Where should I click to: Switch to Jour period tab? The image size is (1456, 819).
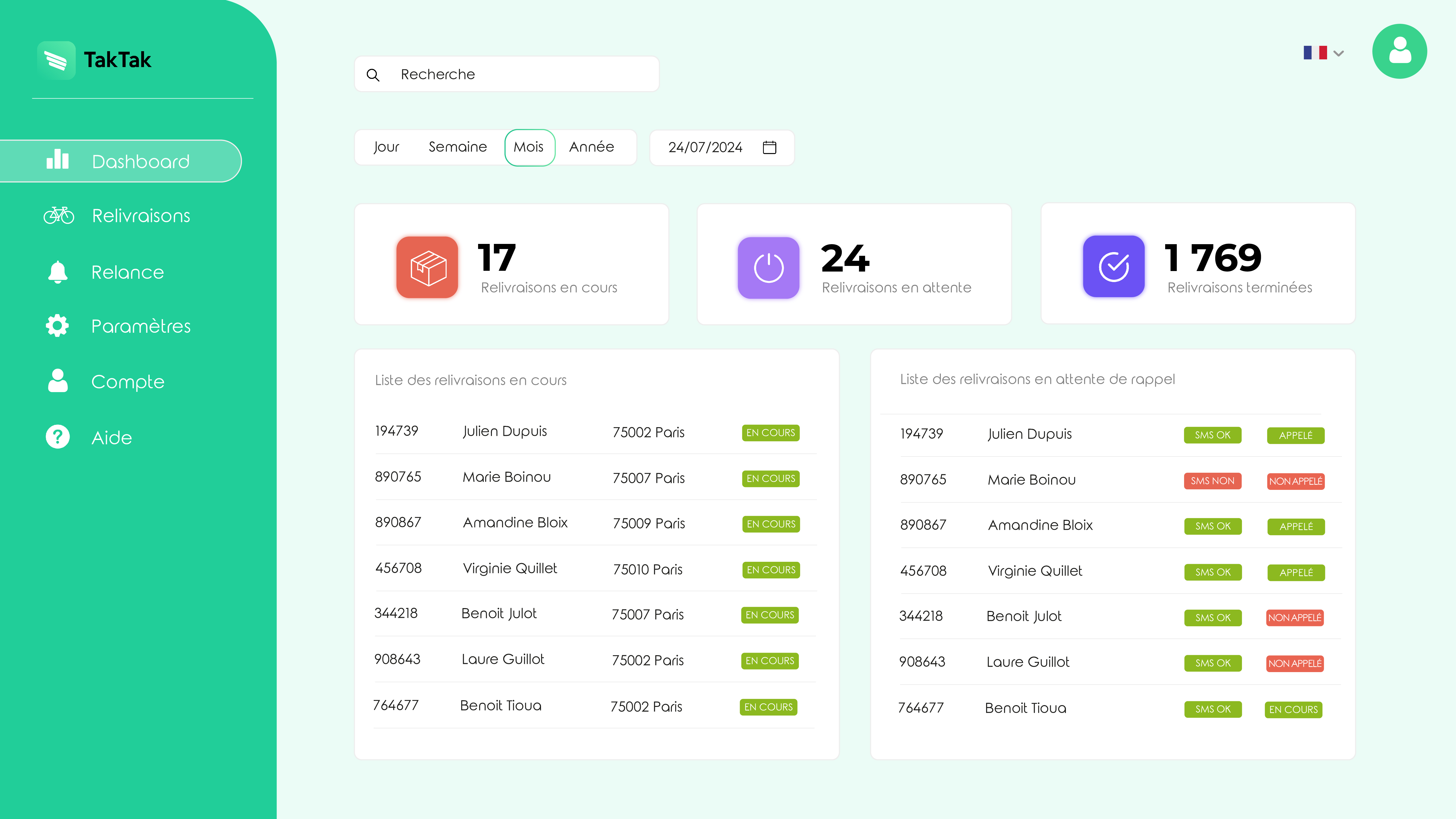[x=386, y=147]
